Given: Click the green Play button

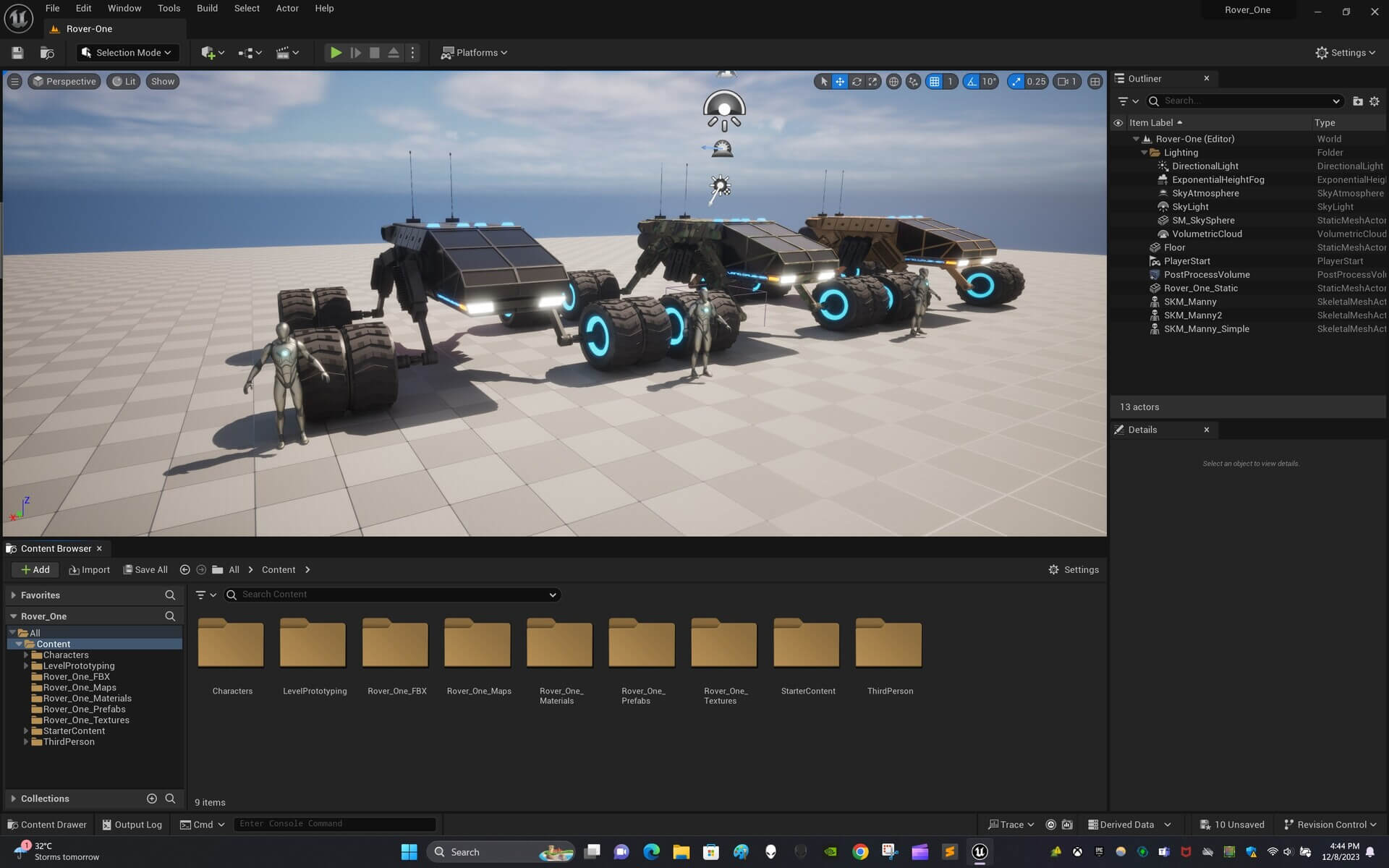Looking at the screenshot, I should [336, 53].
